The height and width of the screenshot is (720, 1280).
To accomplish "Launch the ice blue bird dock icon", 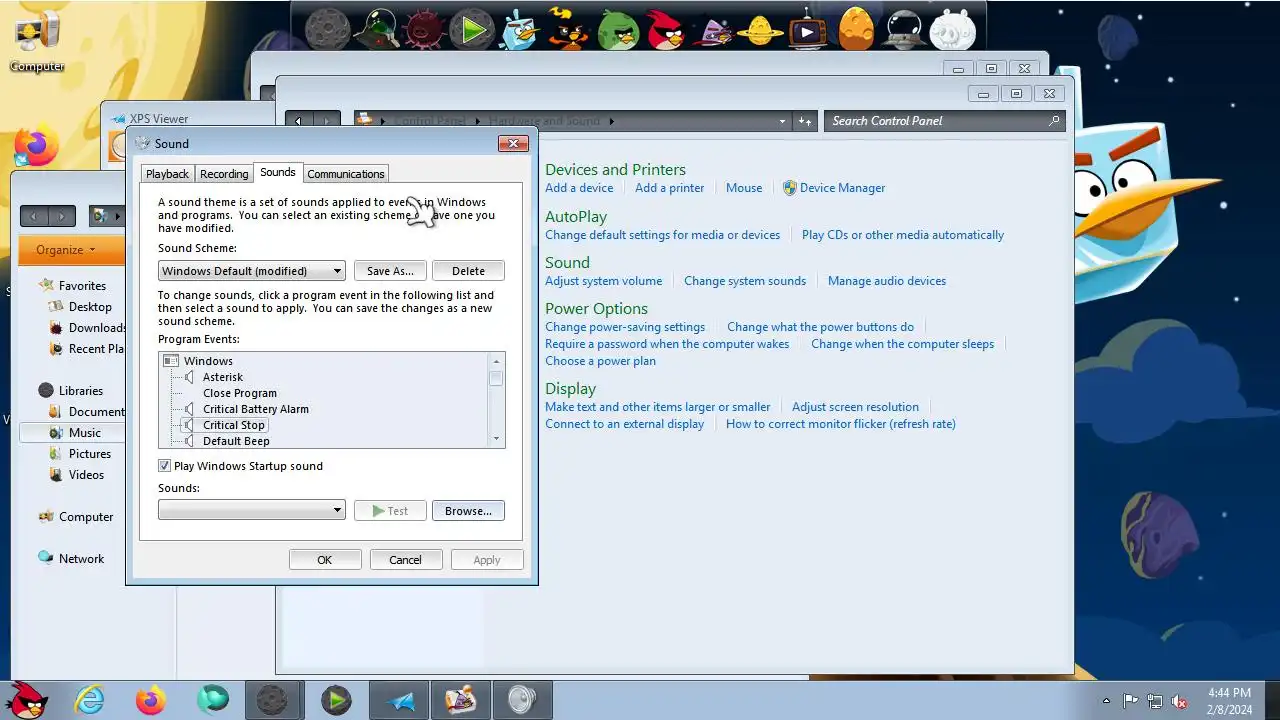I will (x=521, y=29).
